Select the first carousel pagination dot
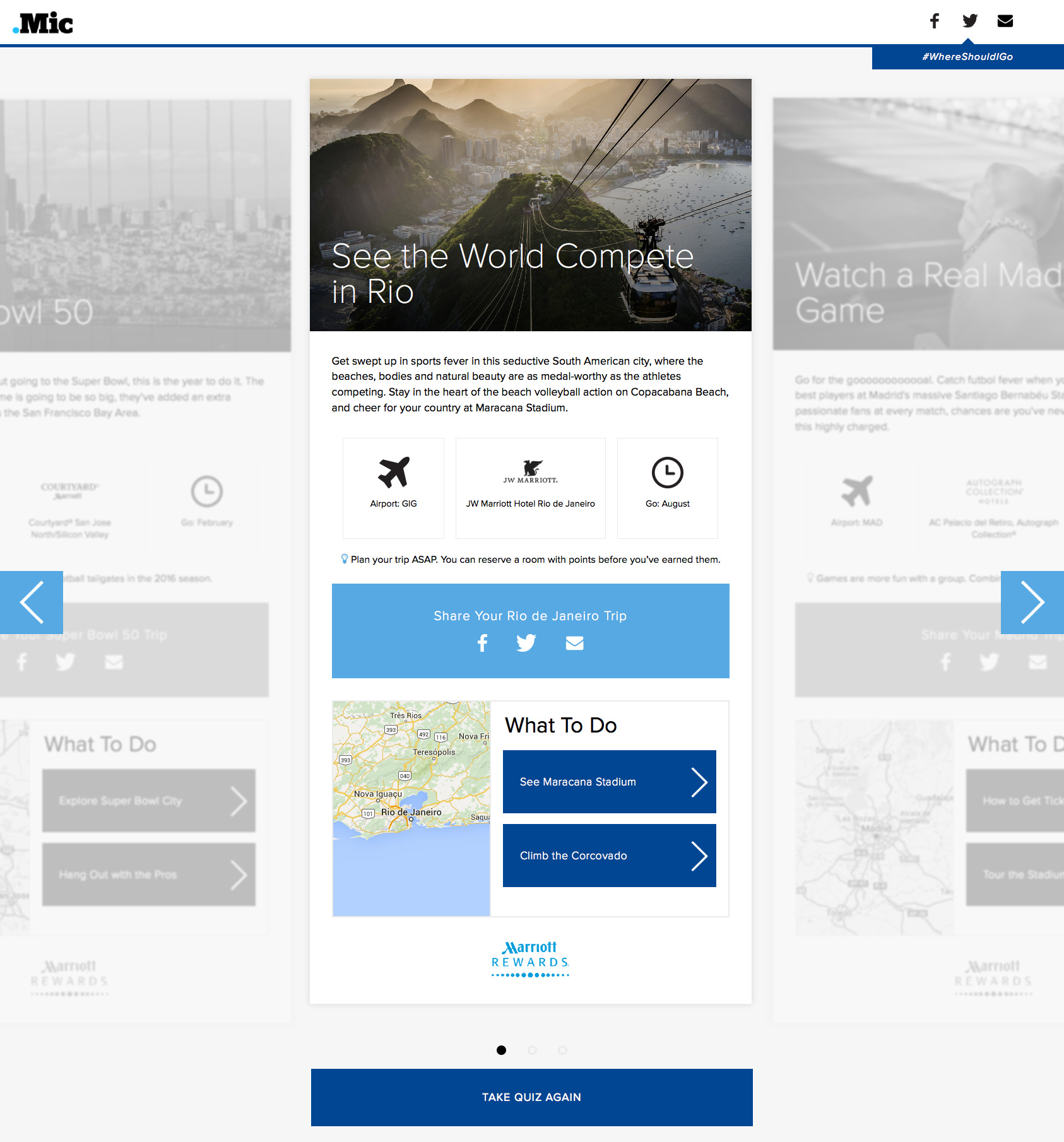The width and height of the screenshot is (1064, 1142). point(501,1050)
